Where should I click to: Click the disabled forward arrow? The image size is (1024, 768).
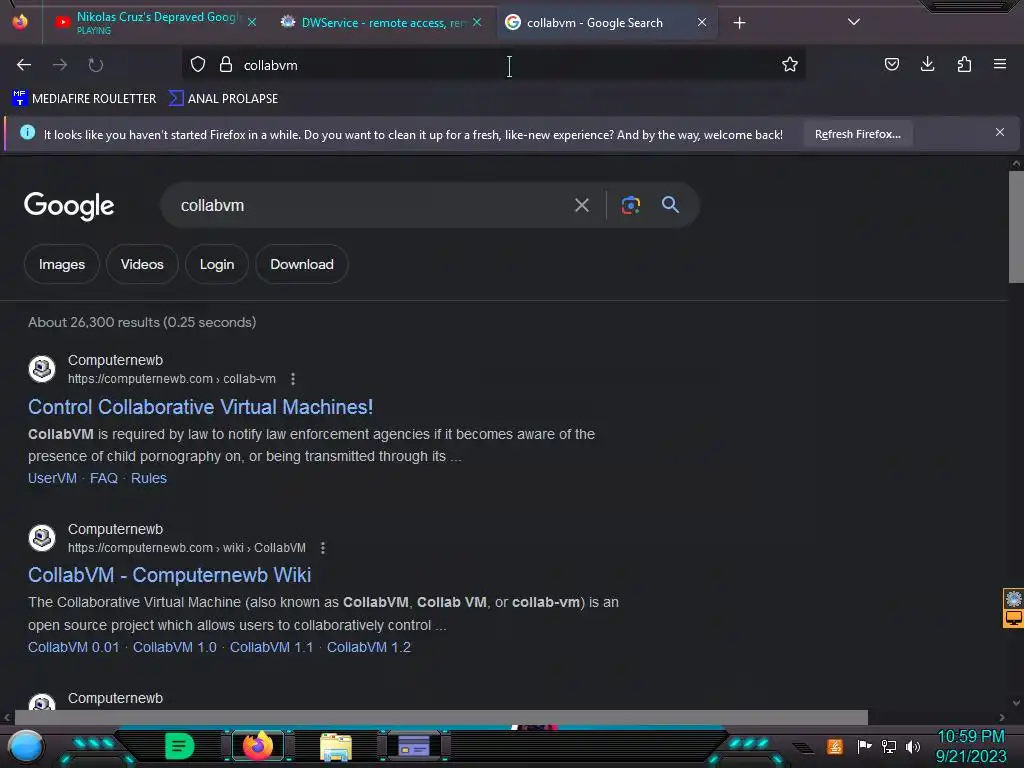coord(60,65)
